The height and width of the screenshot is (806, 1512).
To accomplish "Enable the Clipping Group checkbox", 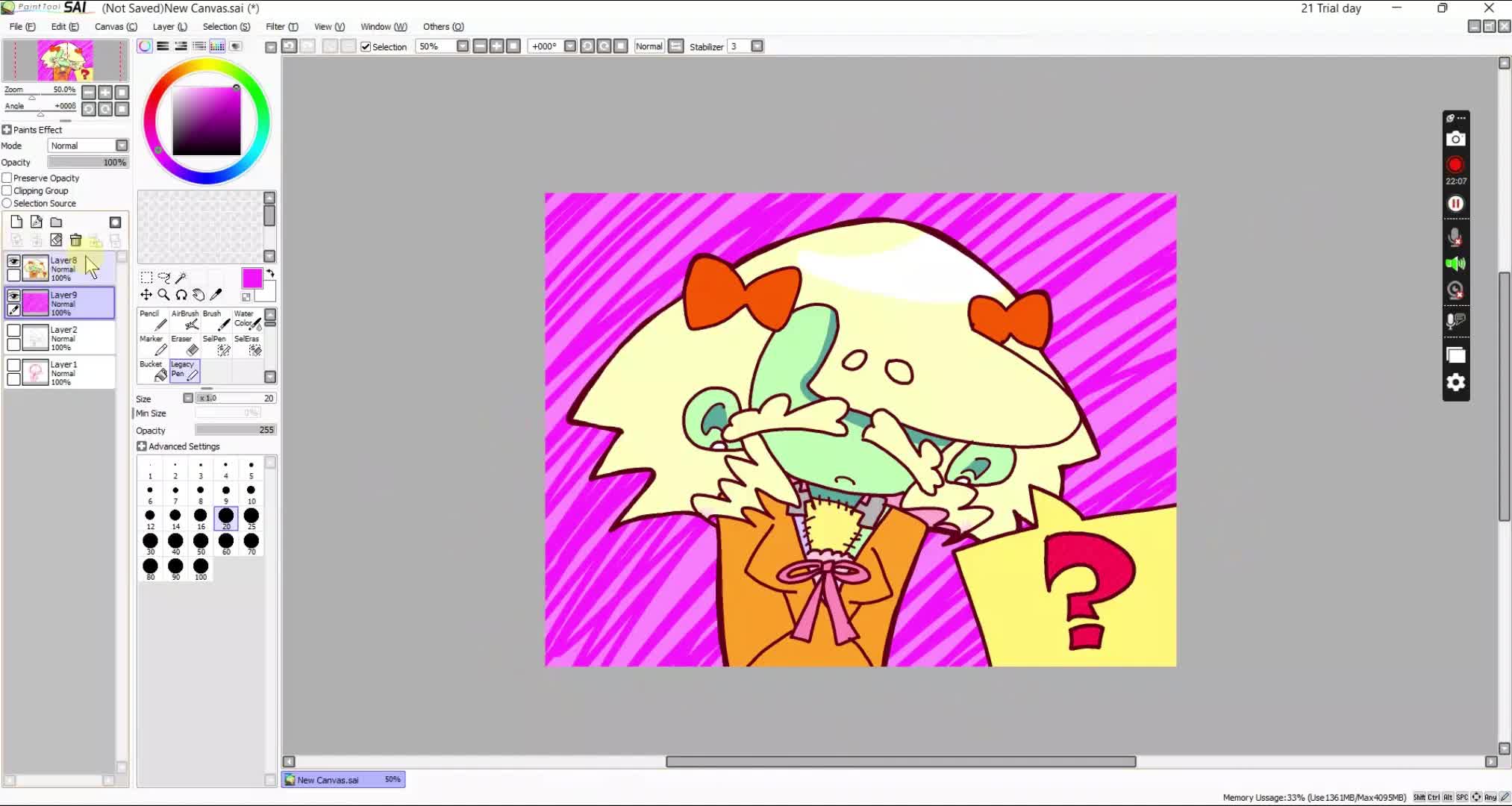I will 7,190.
